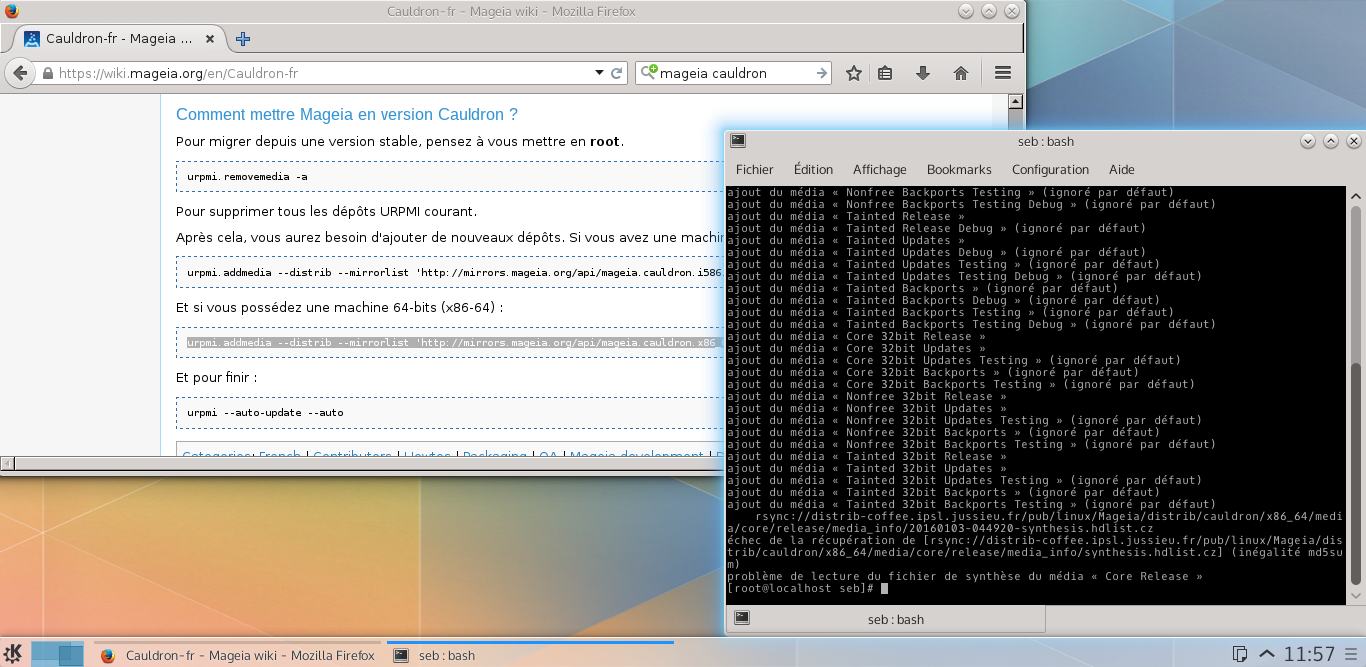Open URL history dropdown arrow

tap(598, 73)
